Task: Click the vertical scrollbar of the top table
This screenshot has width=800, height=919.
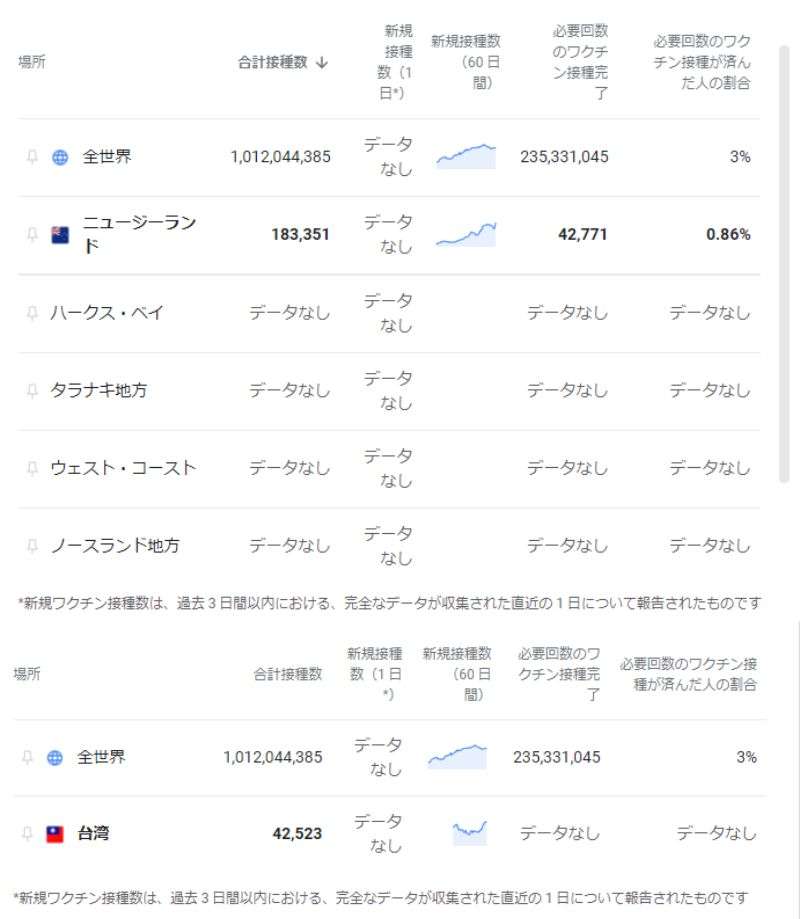Action: click(784, 264)
